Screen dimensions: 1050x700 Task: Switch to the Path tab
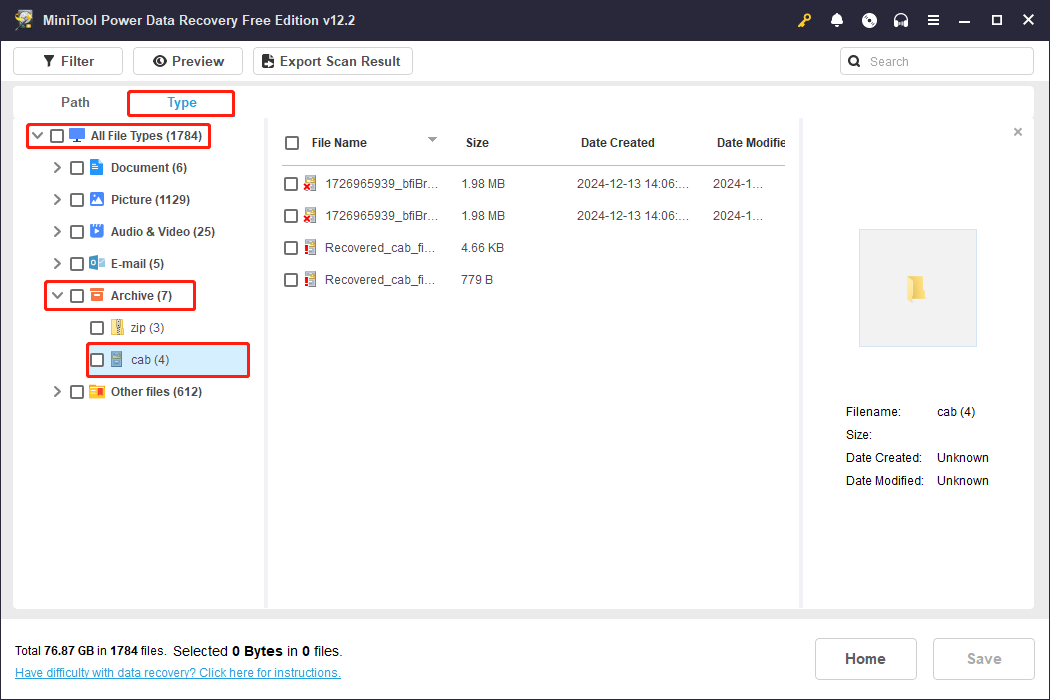pyautogui.click(x=75, y=102)
